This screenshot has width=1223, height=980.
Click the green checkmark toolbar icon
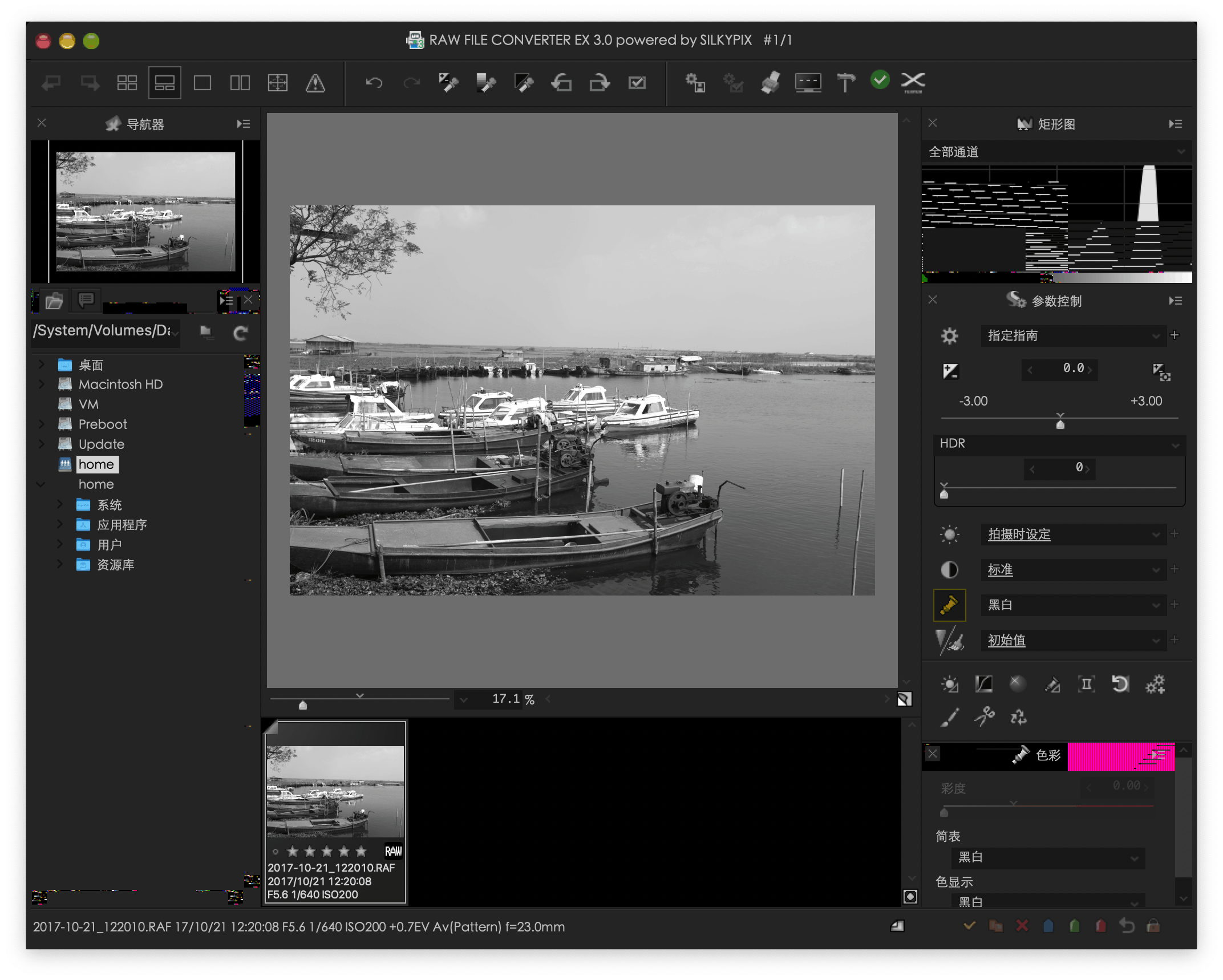880,80
